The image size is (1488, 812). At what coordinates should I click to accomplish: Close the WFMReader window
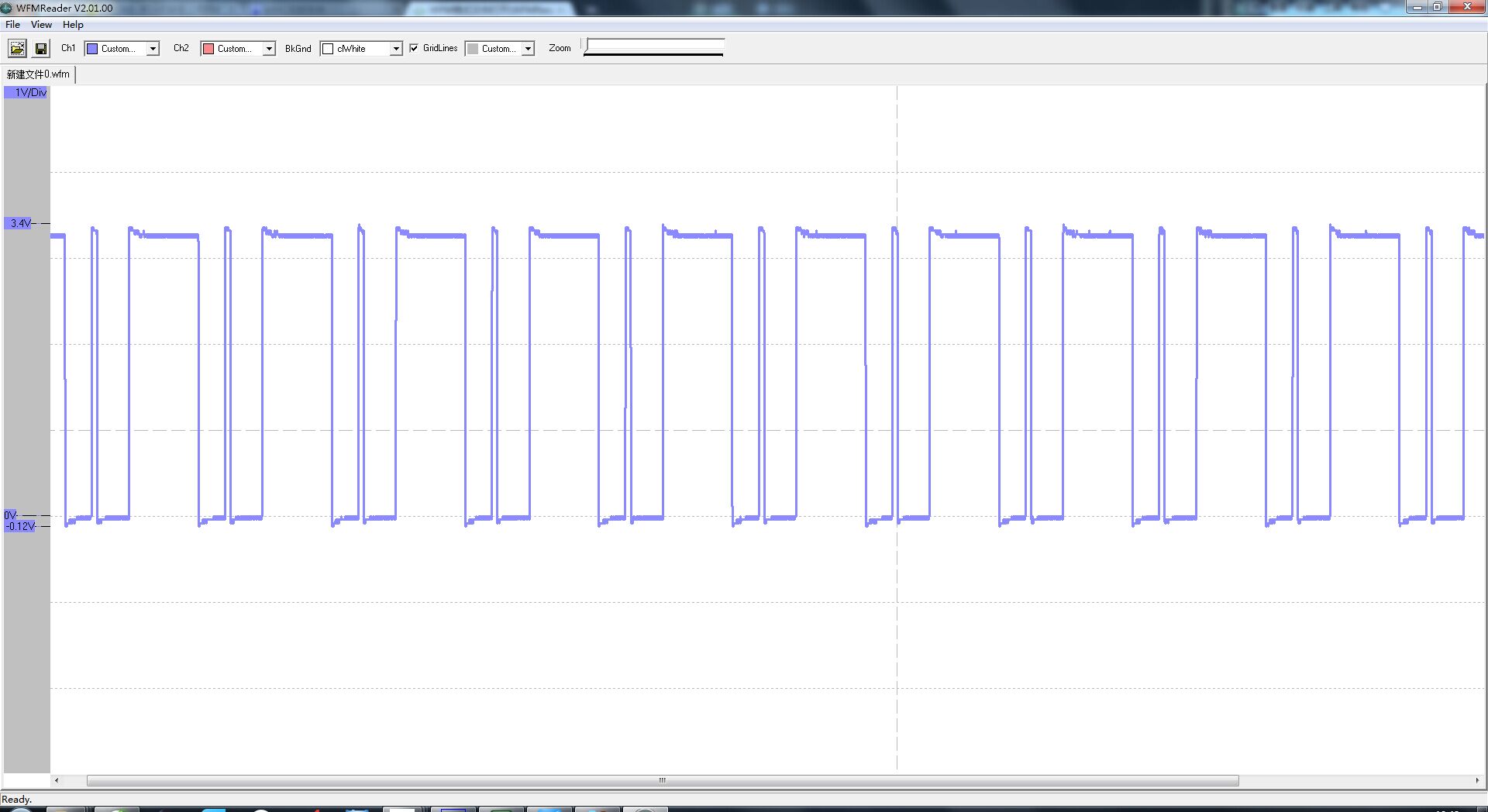(1466, 7)
